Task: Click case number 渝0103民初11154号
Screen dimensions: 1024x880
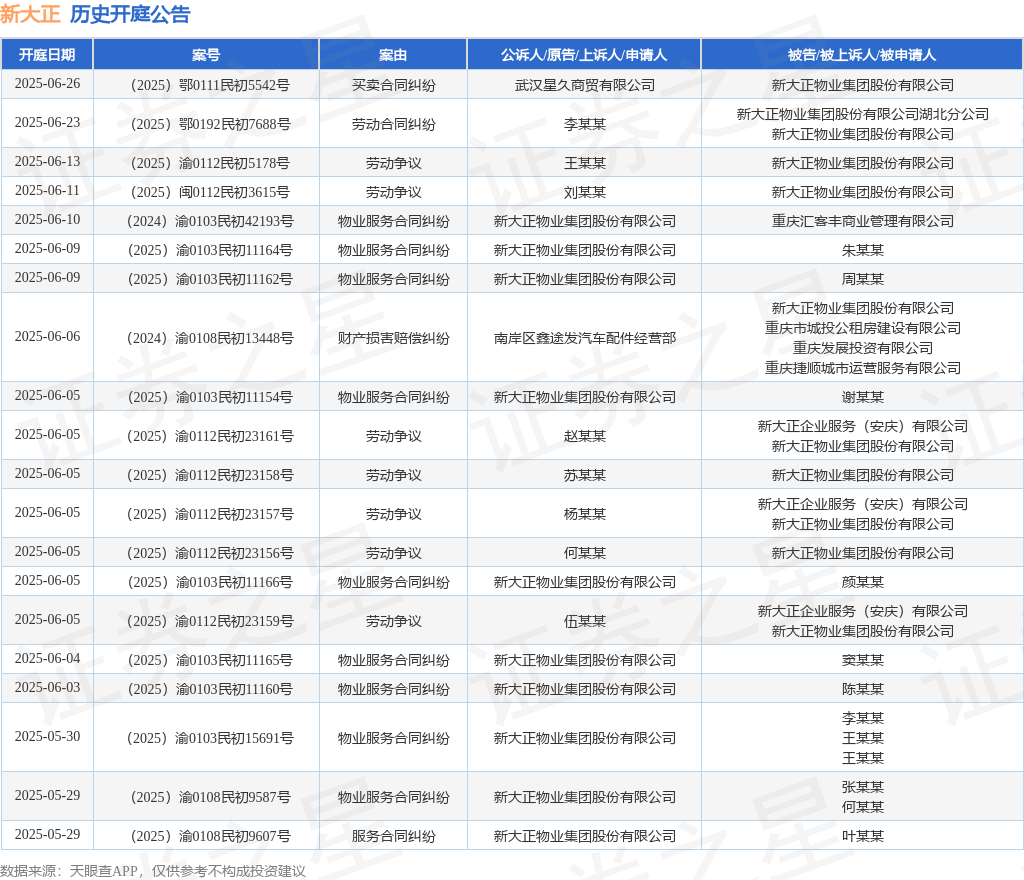Action: tap(210, 397)
